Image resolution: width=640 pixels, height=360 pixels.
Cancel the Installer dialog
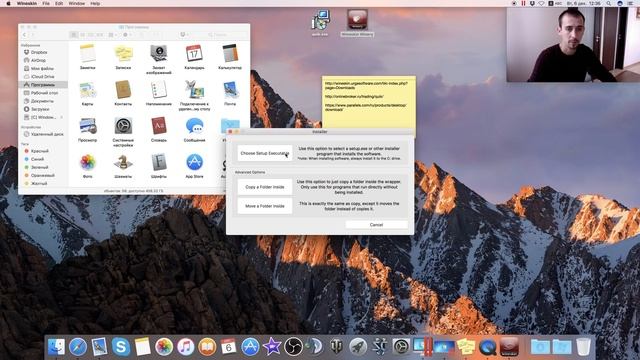376,225
